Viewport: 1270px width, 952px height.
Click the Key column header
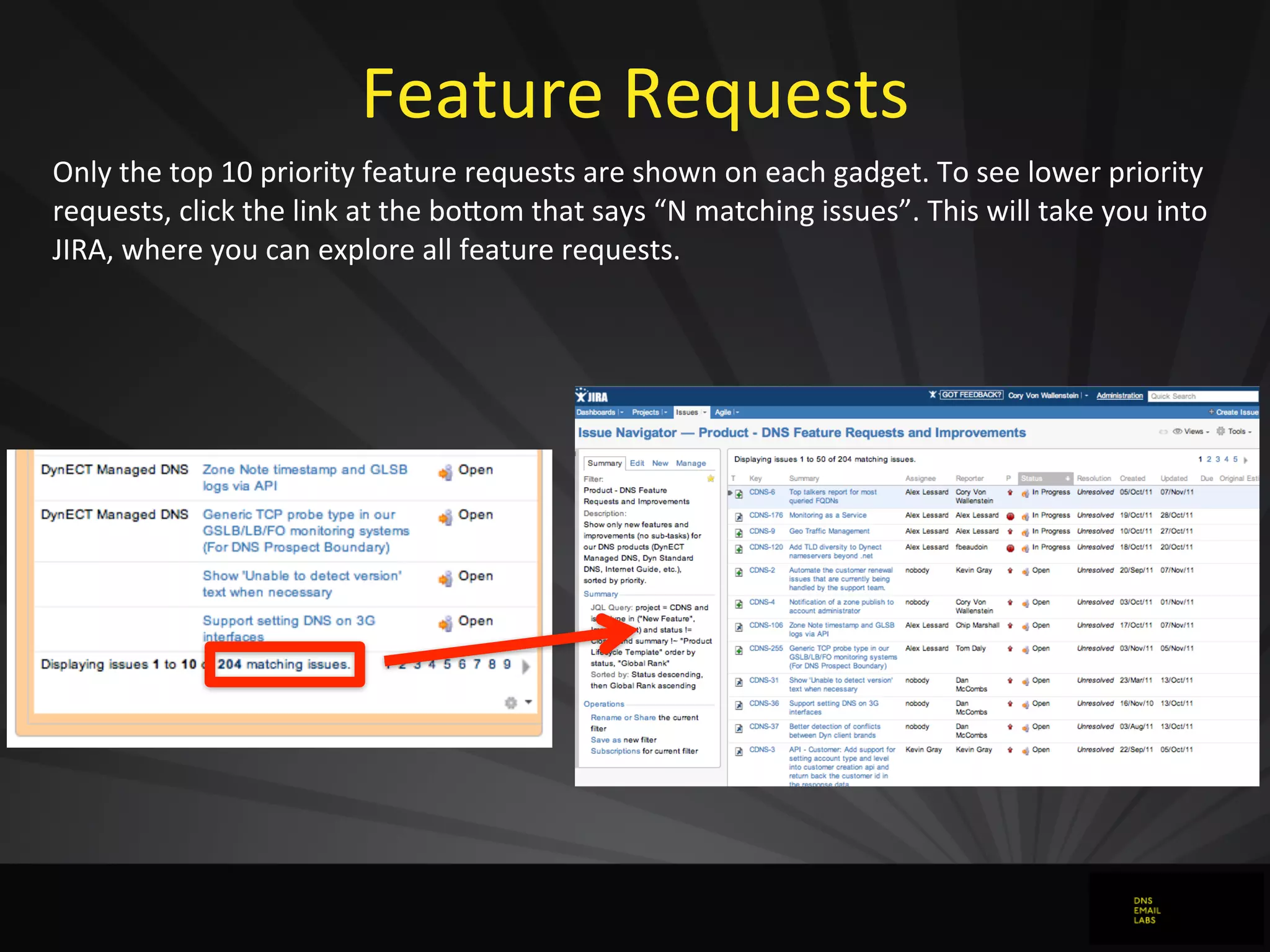tap(755, 478)
